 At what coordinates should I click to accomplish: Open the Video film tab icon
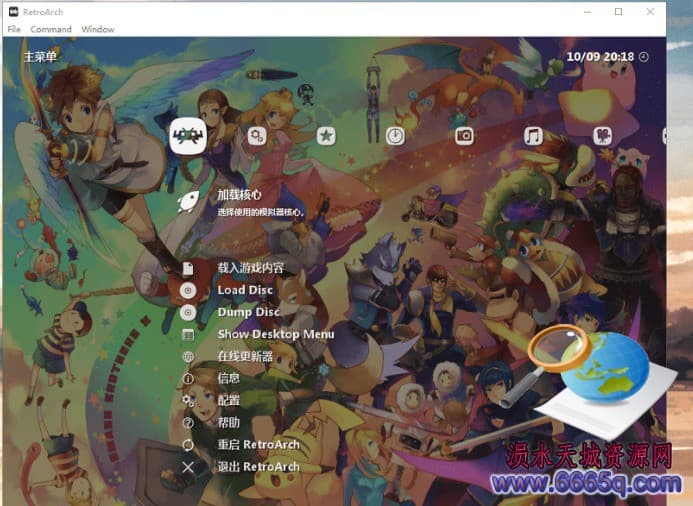tap(602, 136)
